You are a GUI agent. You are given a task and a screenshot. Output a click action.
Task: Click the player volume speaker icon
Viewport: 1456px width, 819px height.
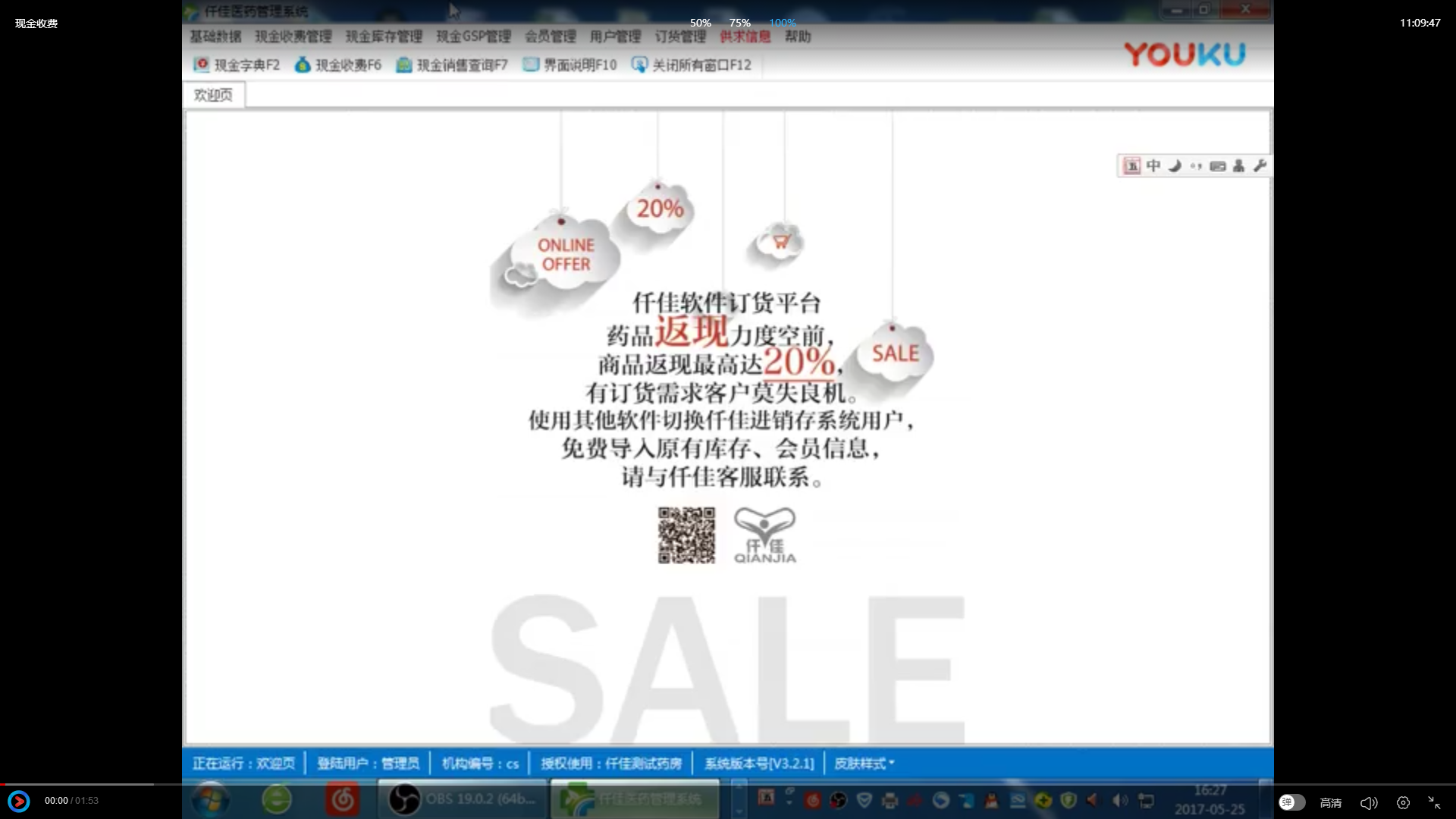(x=1369, y=802)
